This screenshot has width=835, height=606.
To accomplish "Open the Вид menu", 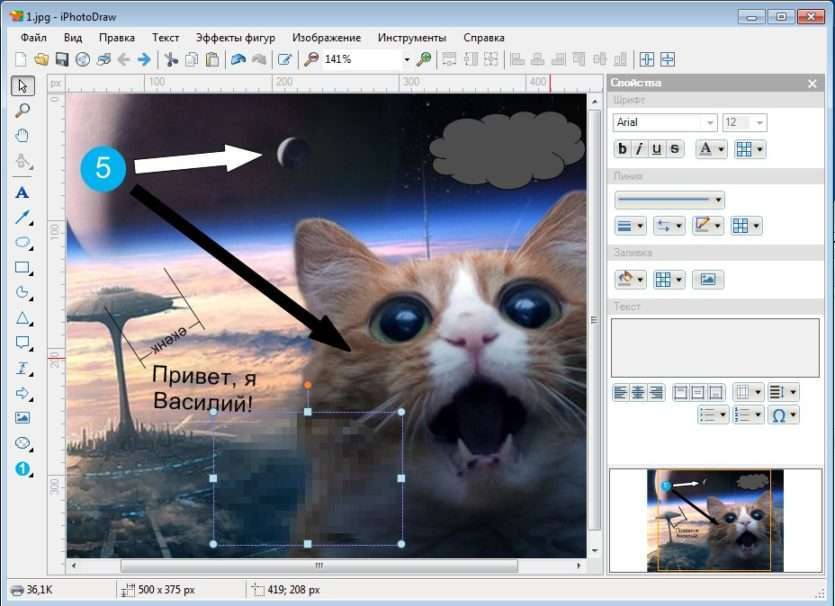I will (73, 38).
